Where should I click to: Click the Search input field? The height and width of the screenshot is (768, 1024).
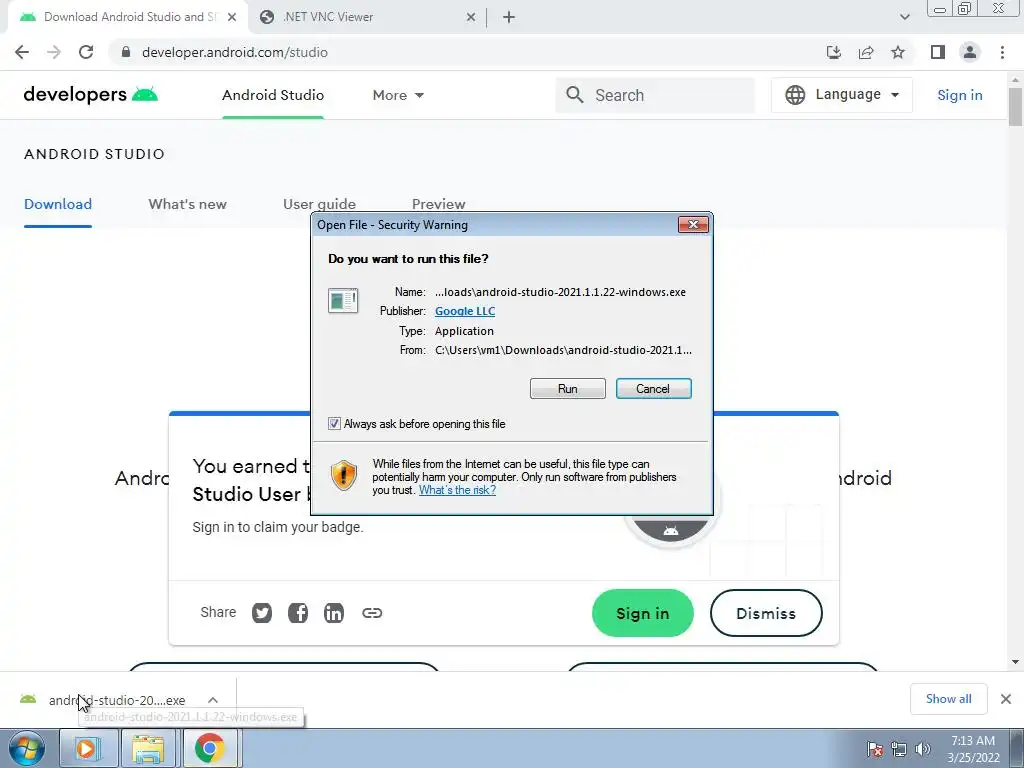pos(656,95)
